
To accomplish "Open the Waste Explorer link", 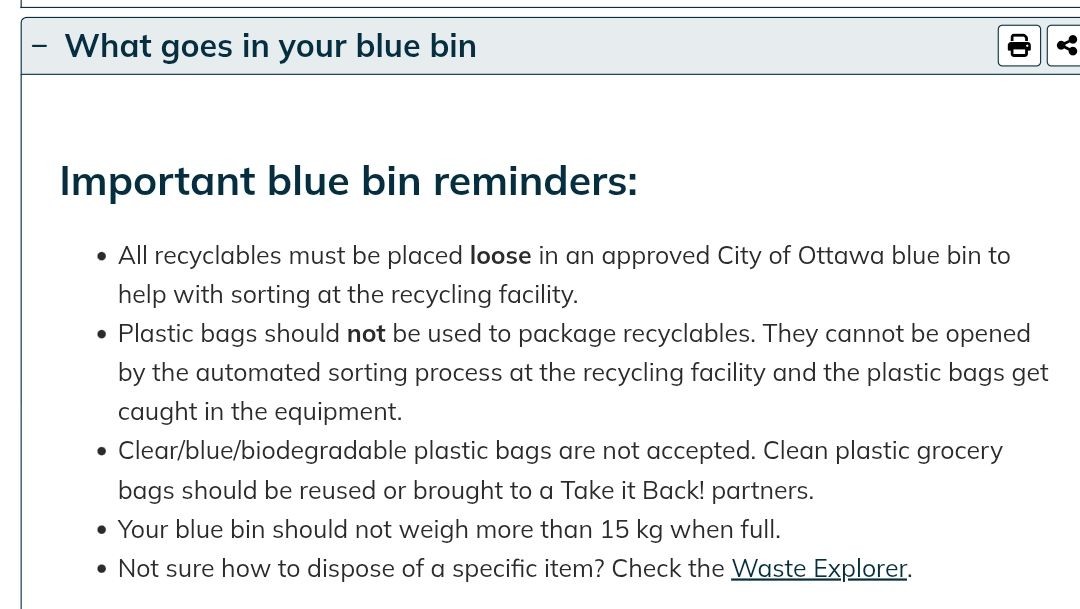I will 819,569.
